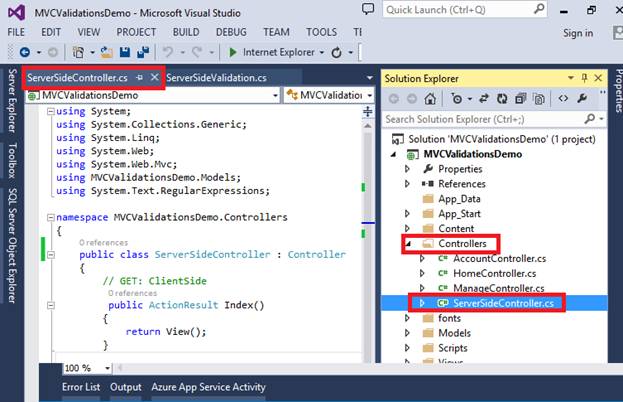
Task: Expand the Properties tree node
Action: tap(407, 169)
